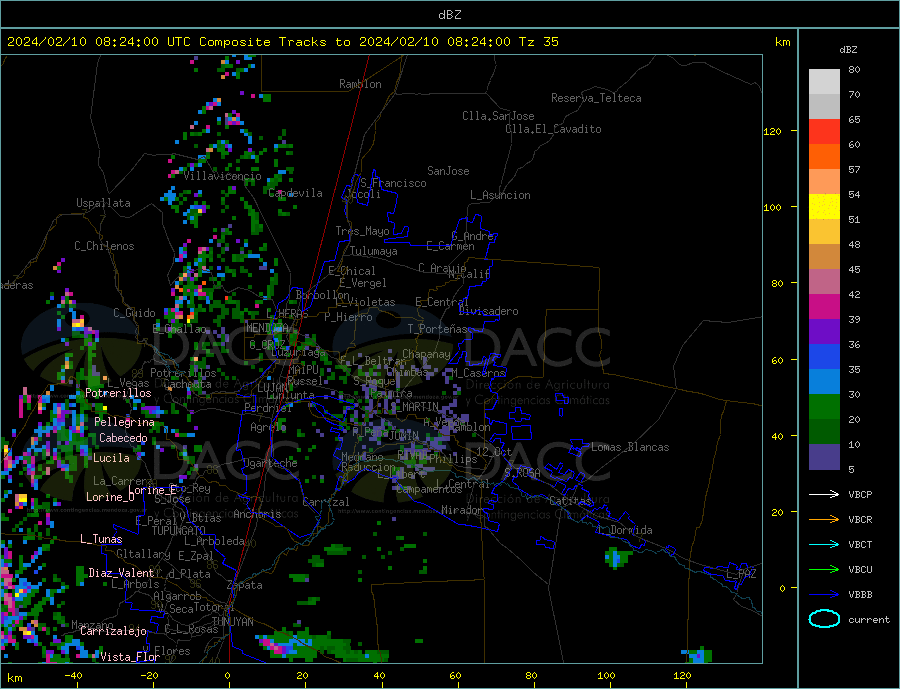900x689 pixels.
Task: Click the Carrizalejo label
Action: click(x=113, y=632)
